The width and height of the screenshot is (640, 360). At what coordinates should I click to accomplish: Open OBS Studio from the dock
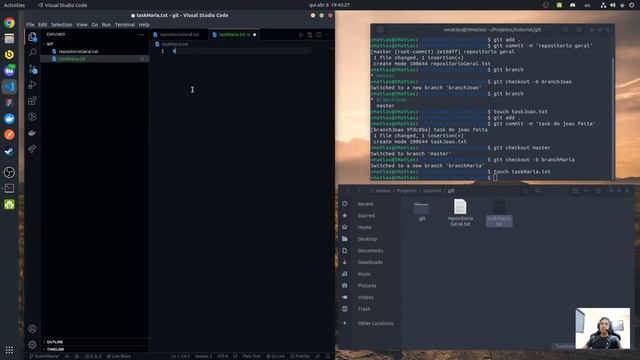tap(9, 172)
